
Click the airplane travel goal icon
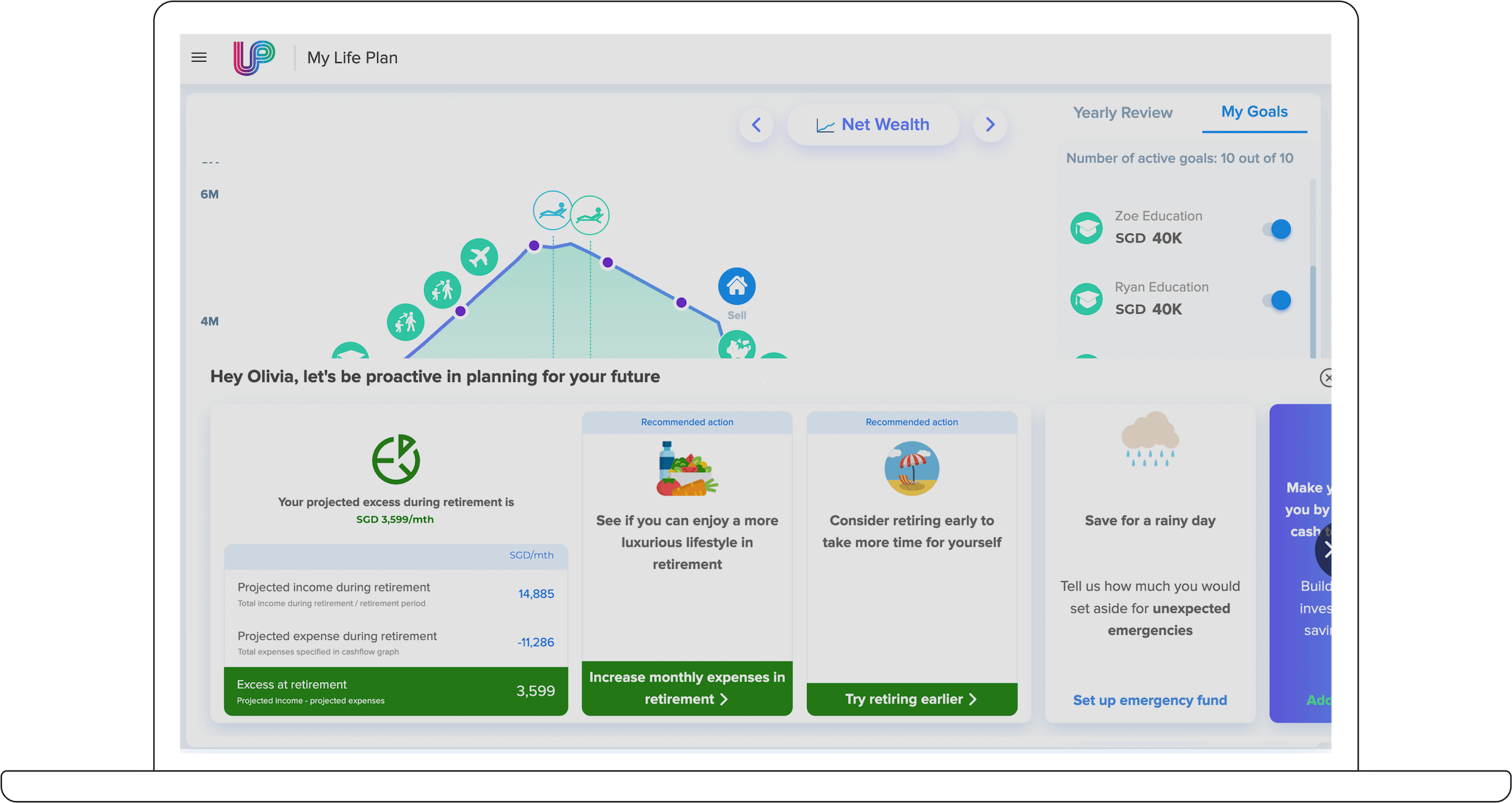coord(479,257)
